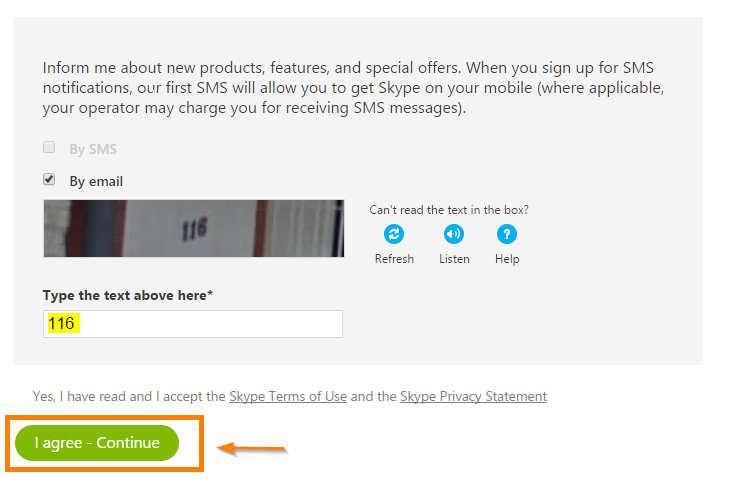Screen dimensions: 740x493
Task: Click the orange arrow pointing at Continue
Action: click(252, 448)
